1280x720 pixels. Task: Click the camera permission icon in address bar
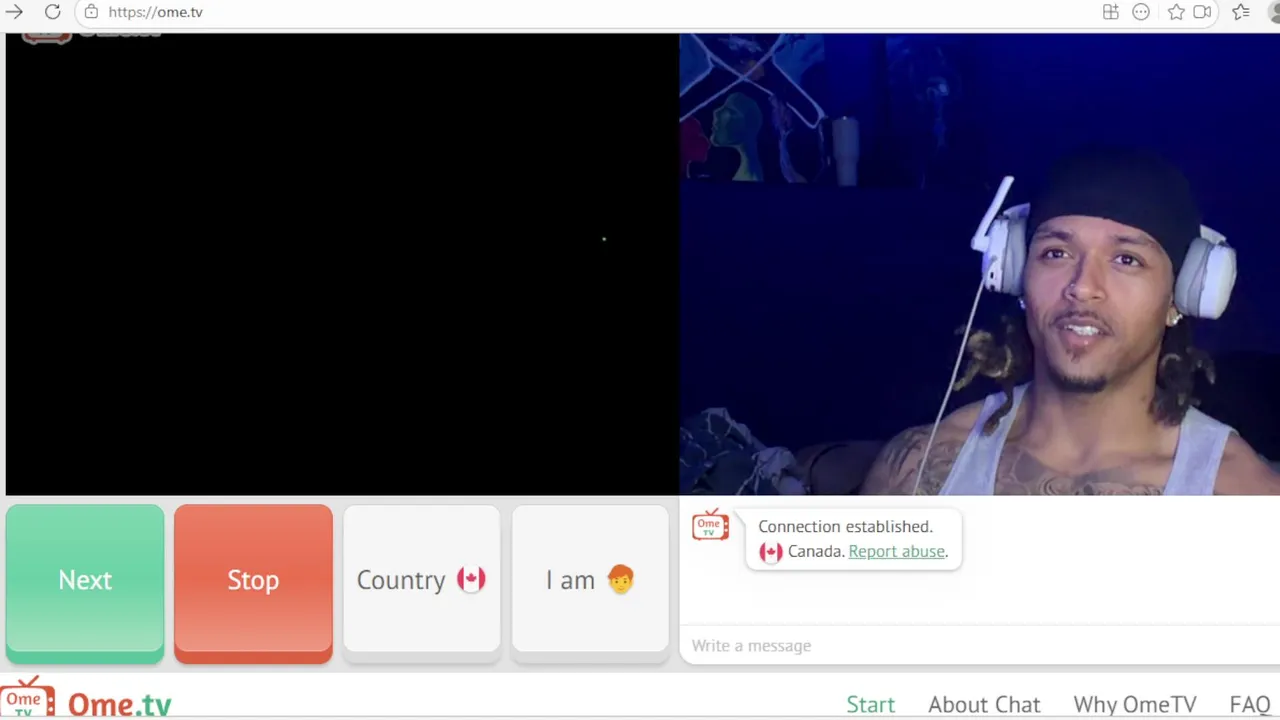click(1203, 12)
